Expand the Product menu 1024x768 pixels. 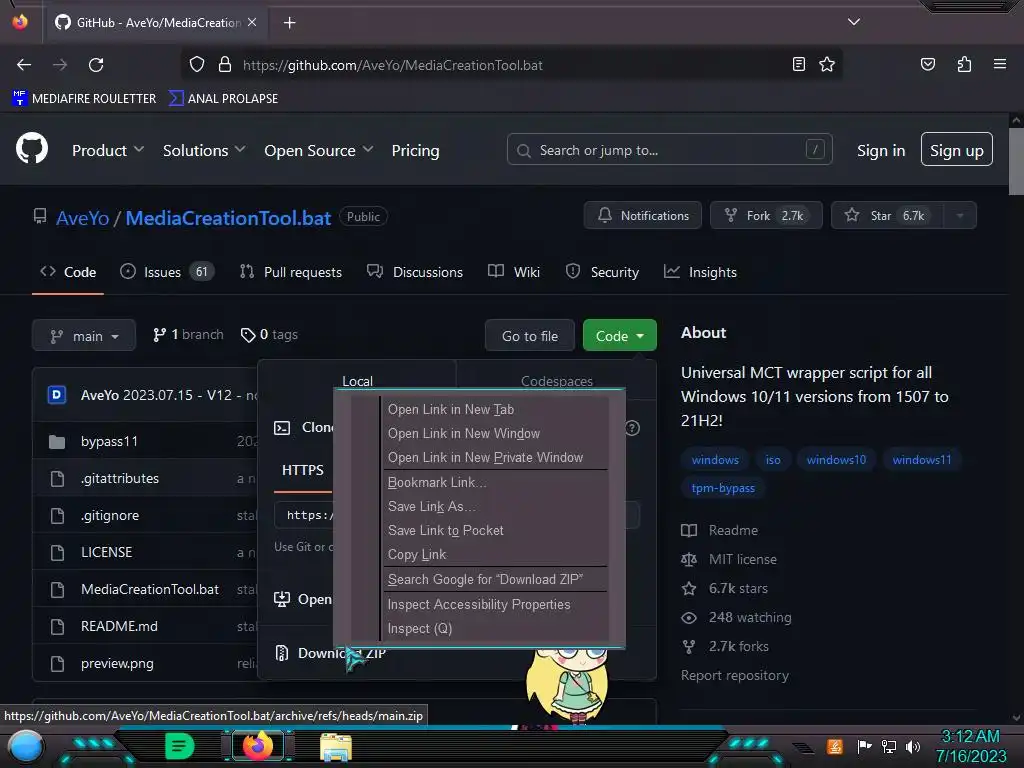[x=108, y=151]
